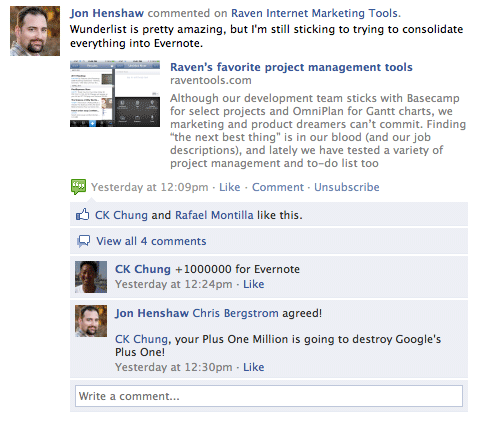Expand View all 4 comments
This screenshot has width=482, height=421.
[151, 241]
